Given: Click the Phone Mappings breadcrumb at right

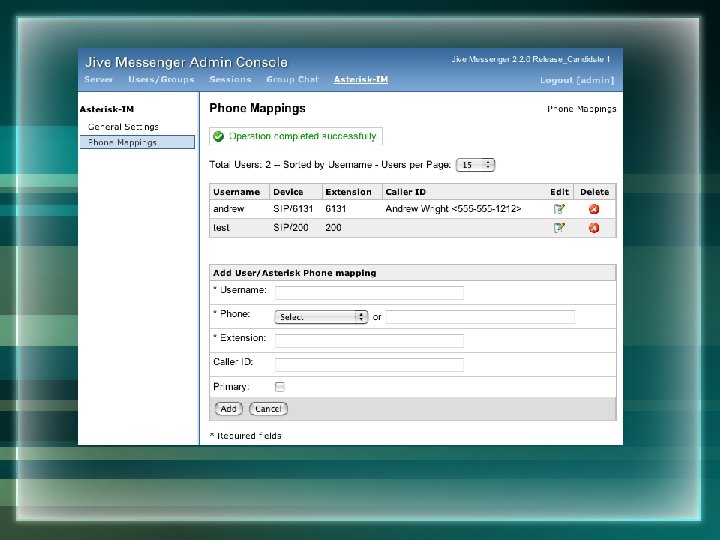Looking at the screenshot, I should [x=581, y=109].
